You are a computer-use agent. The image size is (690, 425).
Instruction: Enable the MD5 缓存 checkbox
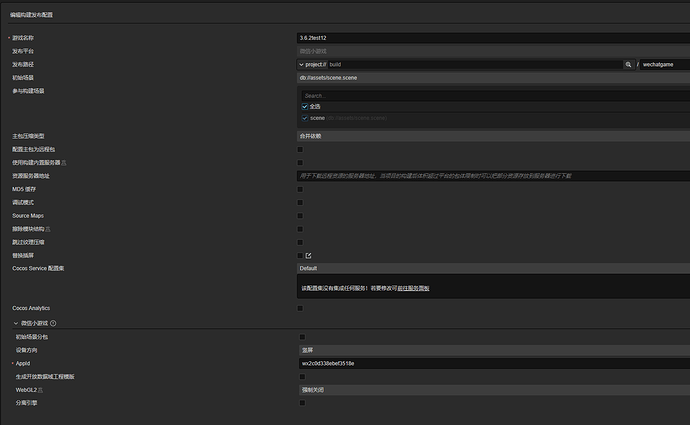(300, 190)
